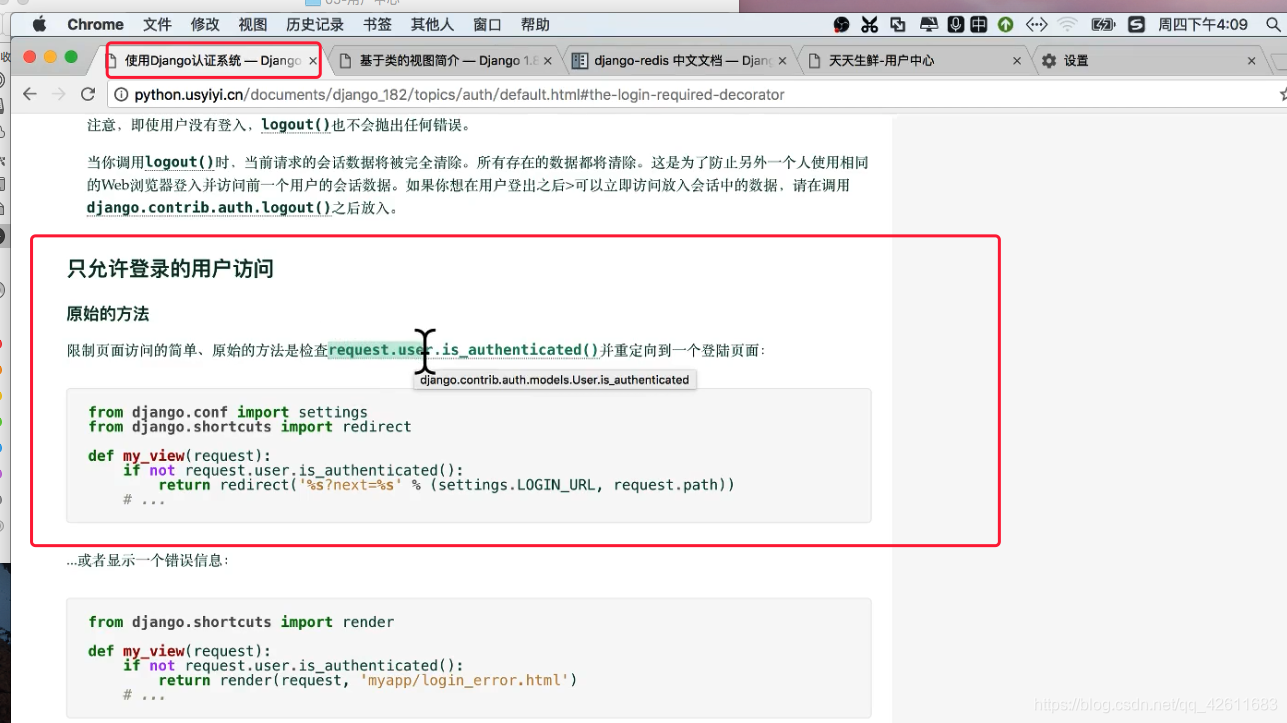1287x723 pixels.
Task: Open the 帮助 menu
Action: [x=535, y=24]
